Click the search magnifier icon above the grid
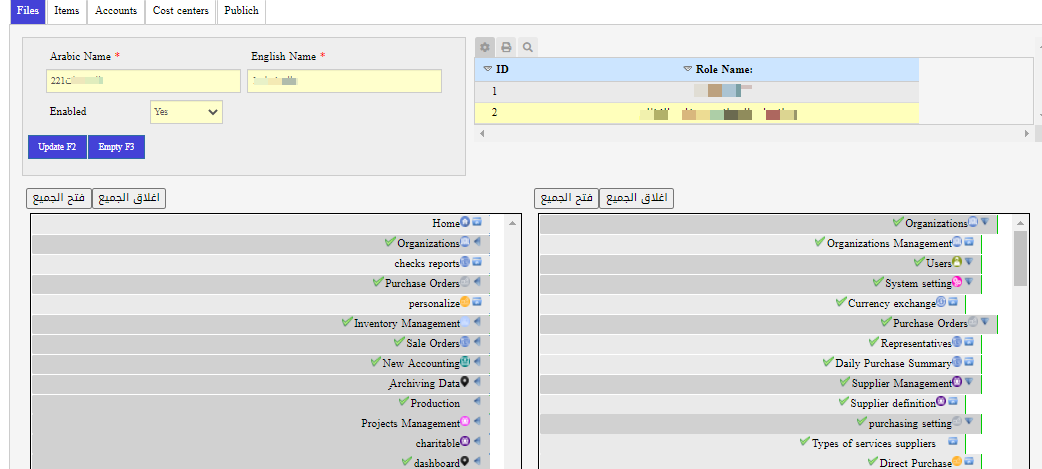1042x469 pixels. (527, 47)
